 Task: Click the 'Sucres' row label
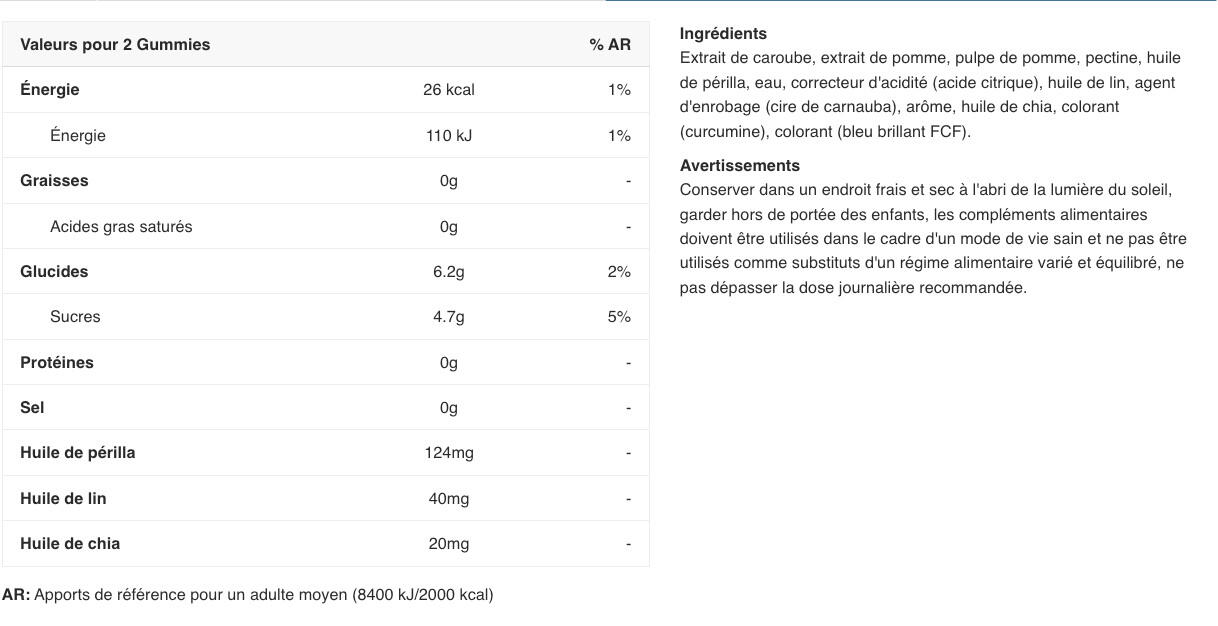tap(75, 317)
